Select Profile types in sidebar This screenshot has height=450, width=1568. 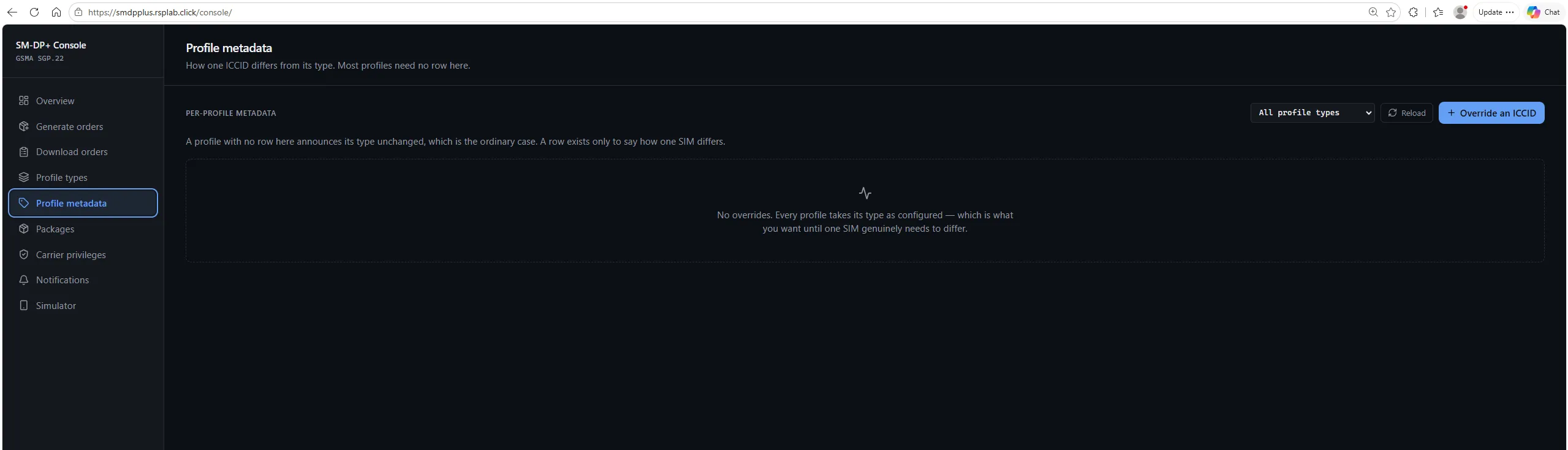click(x=83, y=177)
